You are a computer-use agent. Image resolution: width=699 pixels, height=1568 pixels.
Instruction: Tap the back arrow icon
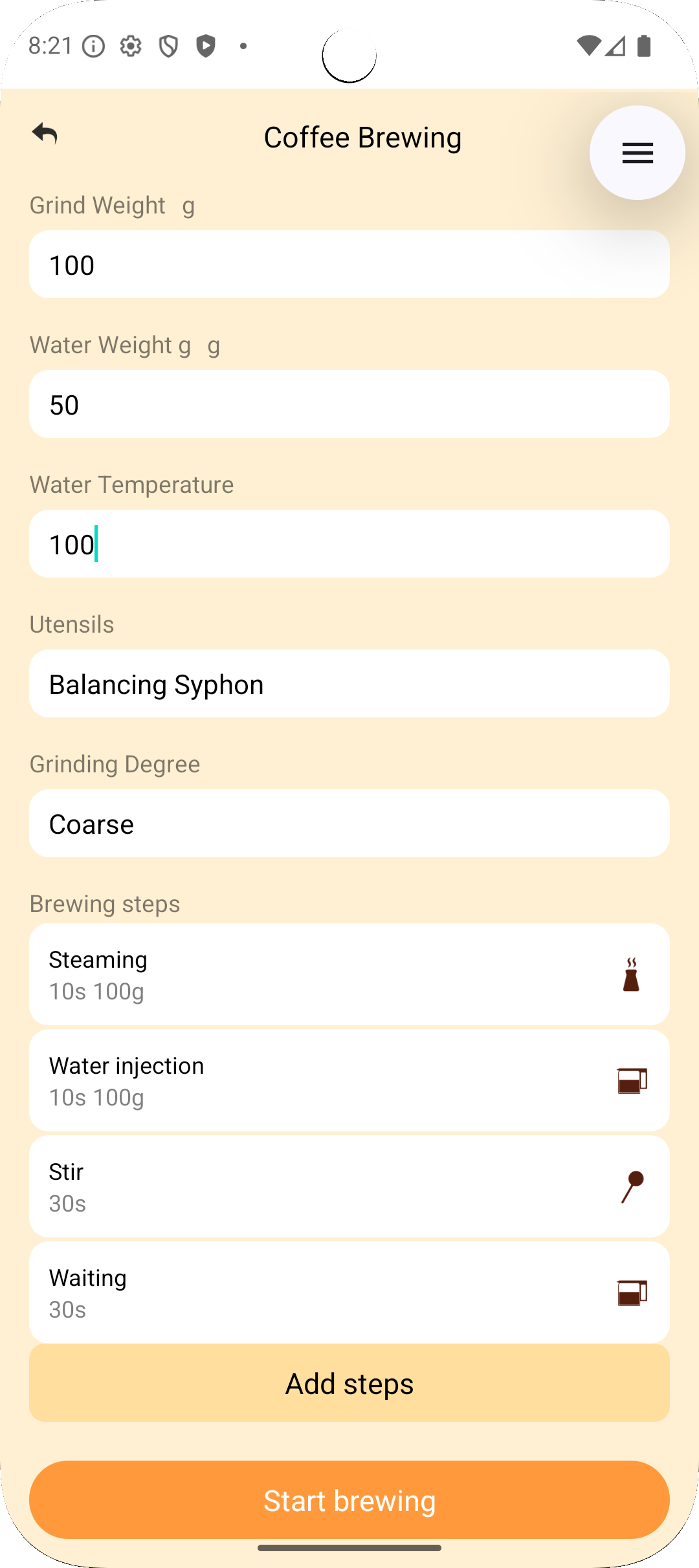click(x=45, y=134)
